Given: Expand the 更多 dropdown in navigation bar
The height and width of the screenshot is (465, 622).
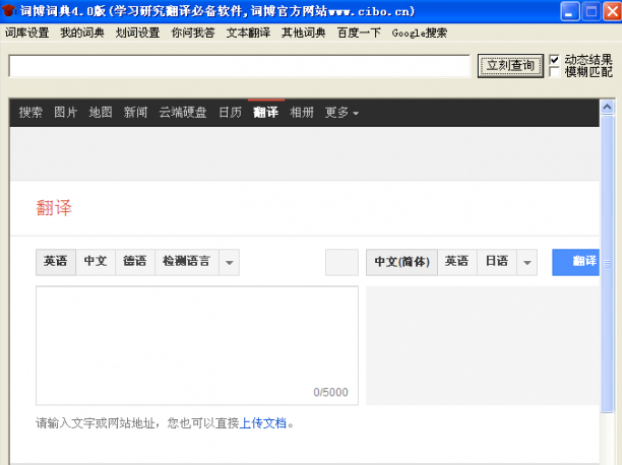Looking at the screenshot, I should pos(342,113).
